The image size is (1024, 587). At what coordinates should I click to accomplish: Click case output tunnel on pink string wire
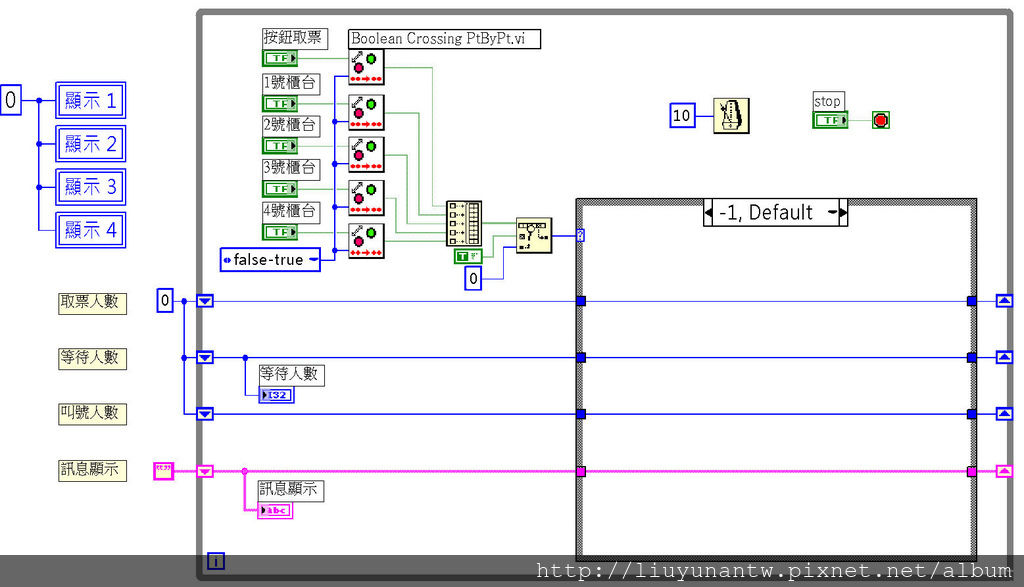point(972,471)
